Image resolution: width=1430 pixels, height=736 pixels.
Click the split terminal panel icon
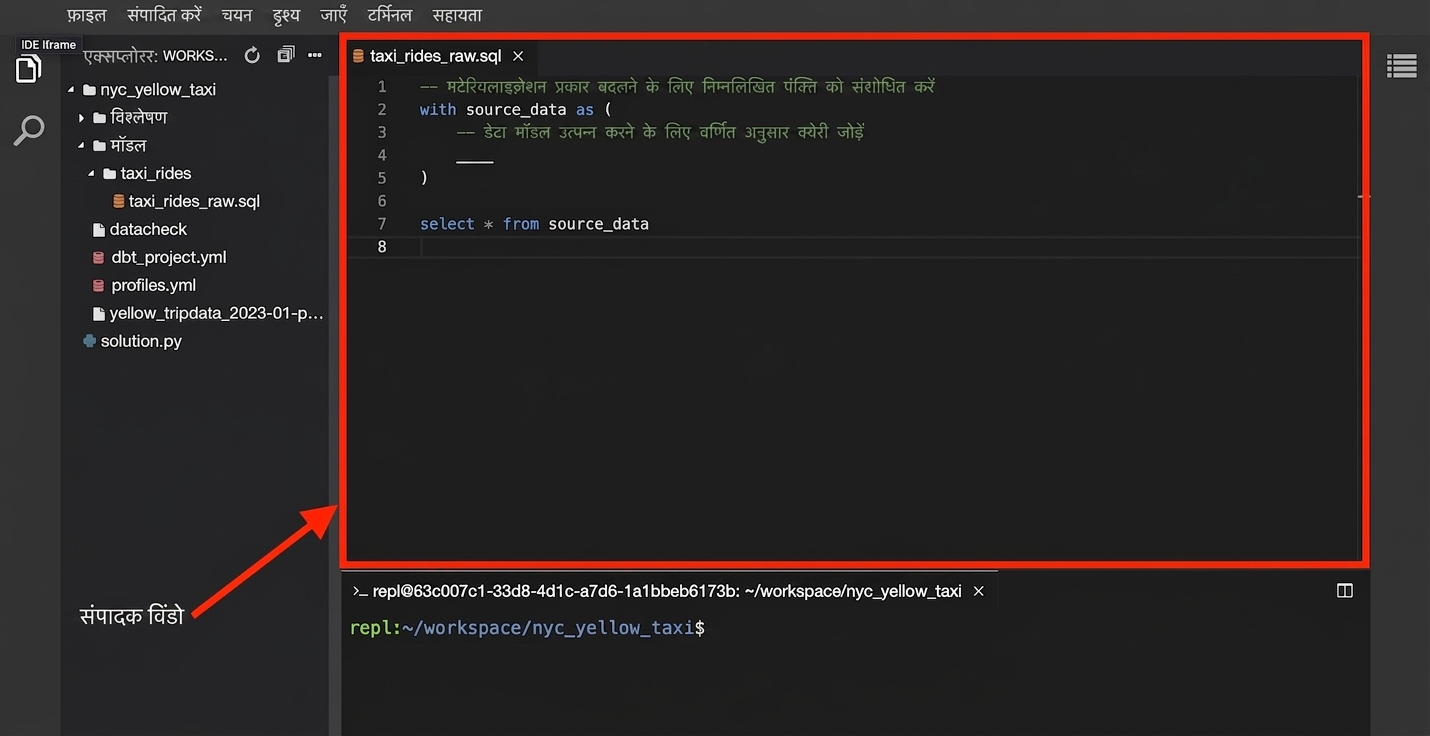click(1345, 591)
